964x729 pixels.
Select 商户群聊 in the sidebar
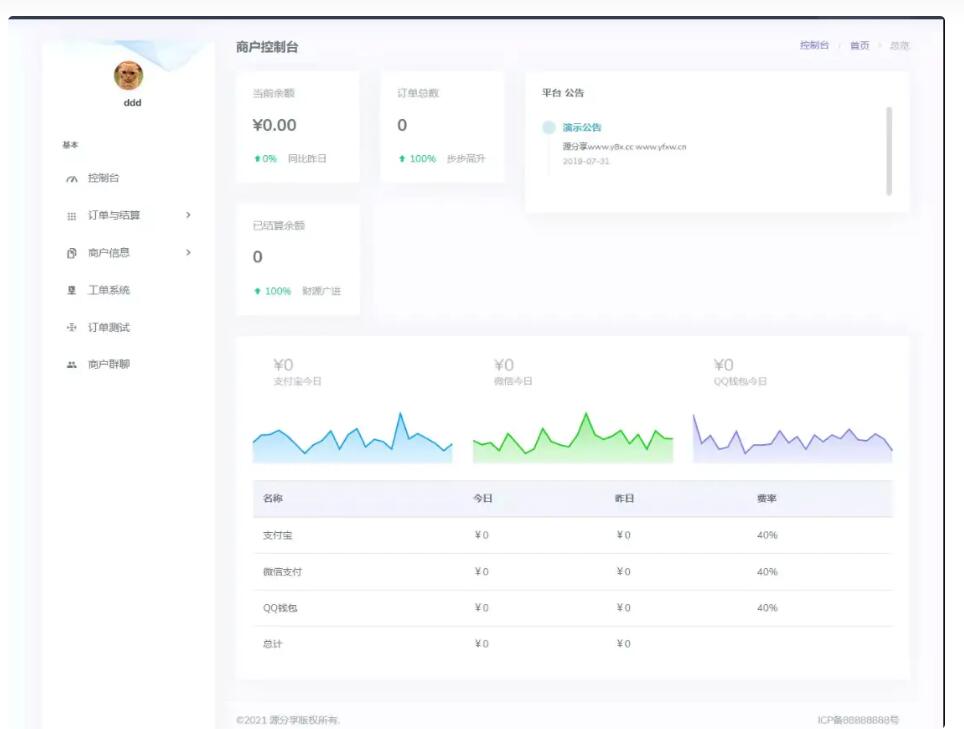109,365
